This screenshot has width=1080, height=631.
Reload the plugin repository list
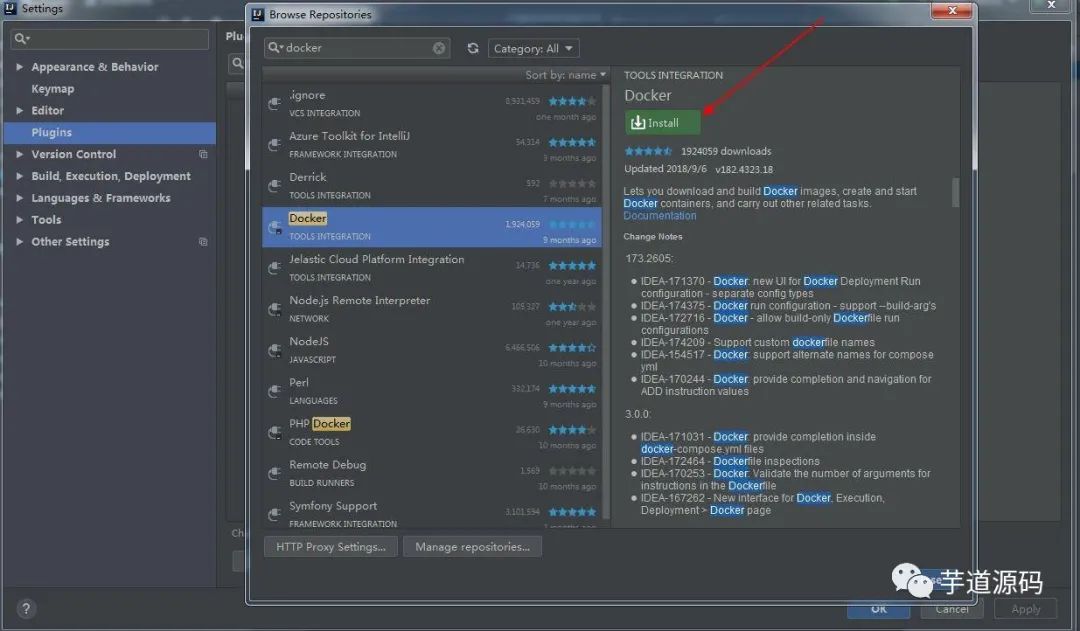click(x=472, y=48)
